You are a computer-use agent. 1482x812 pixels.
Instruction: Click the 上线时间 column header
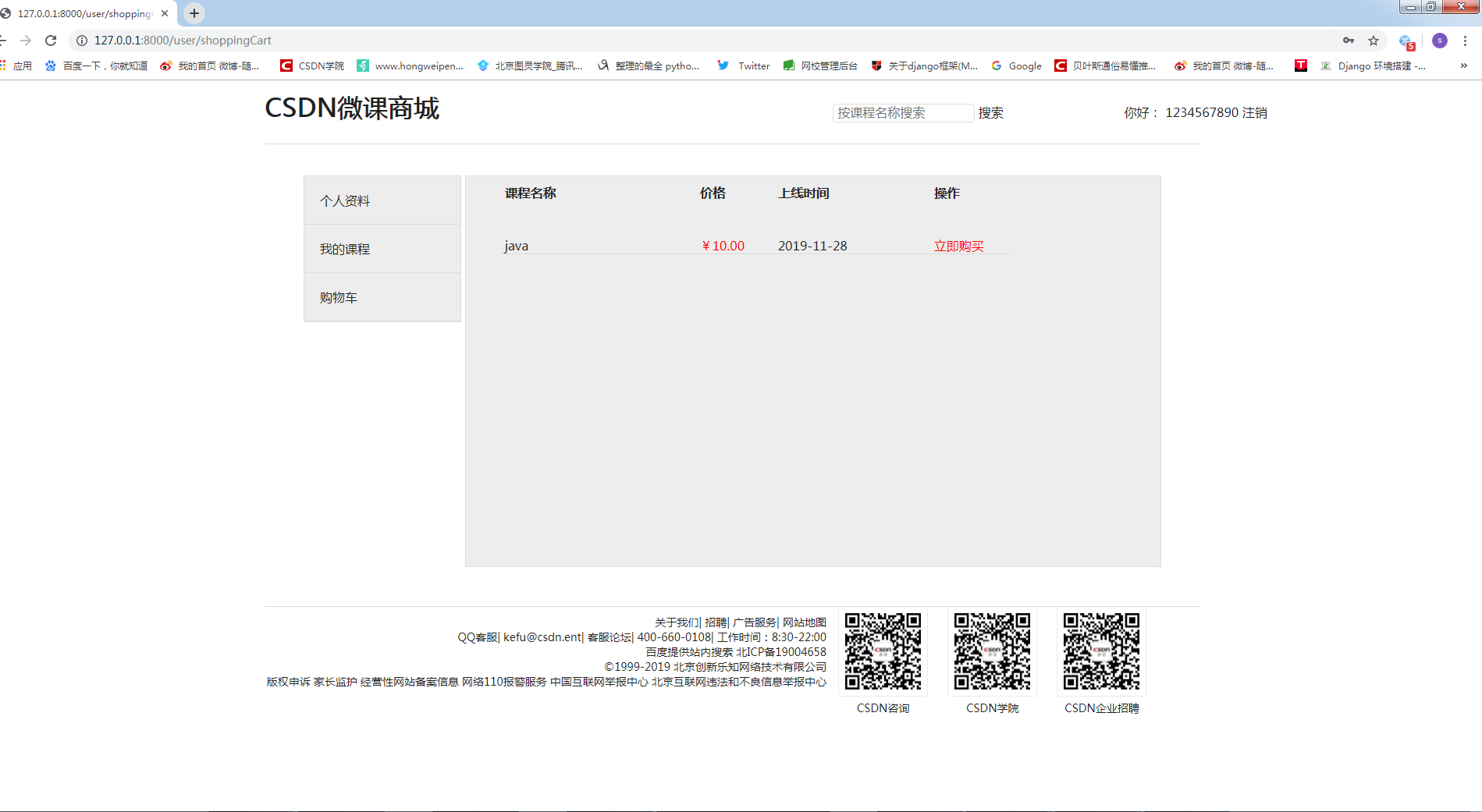coord(804,193)
